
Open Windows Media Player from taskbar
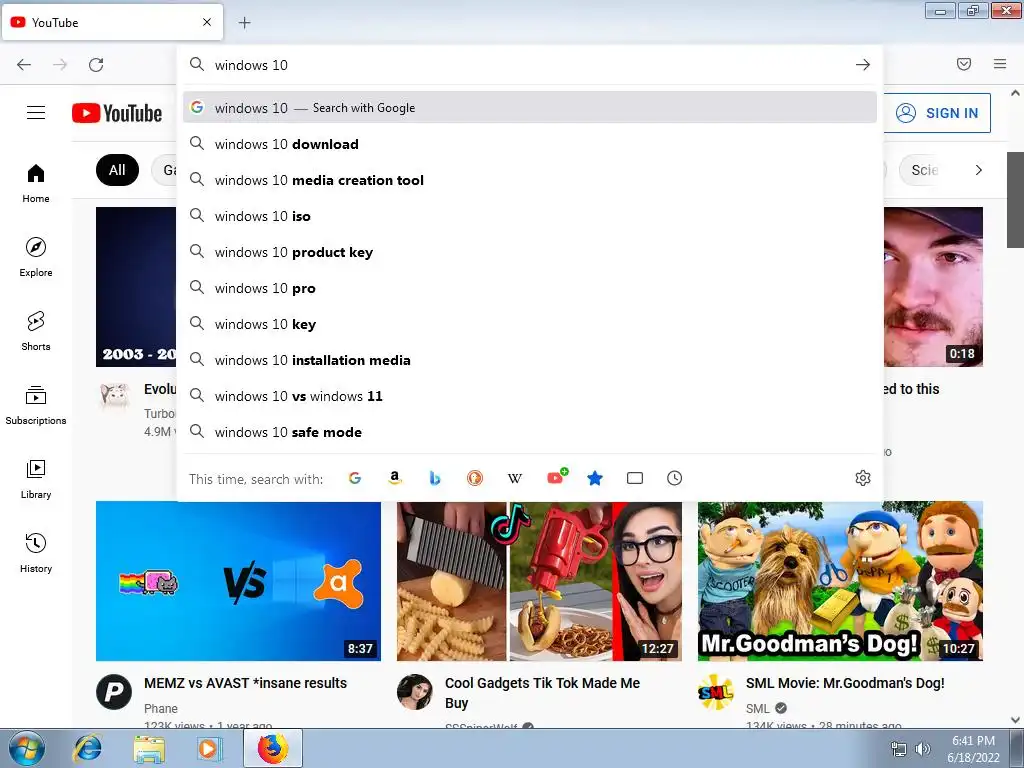coord(210,748)
